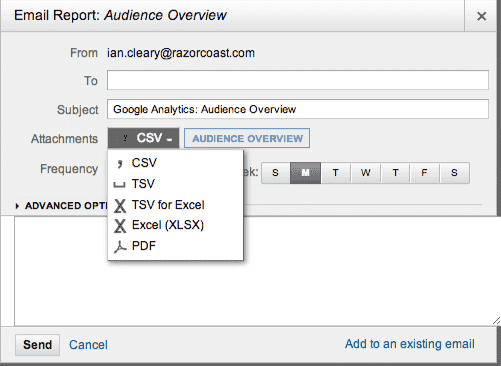Select the first S (Sunday) day button
Screen dimensions: 501x366
(x=275, y=173)
